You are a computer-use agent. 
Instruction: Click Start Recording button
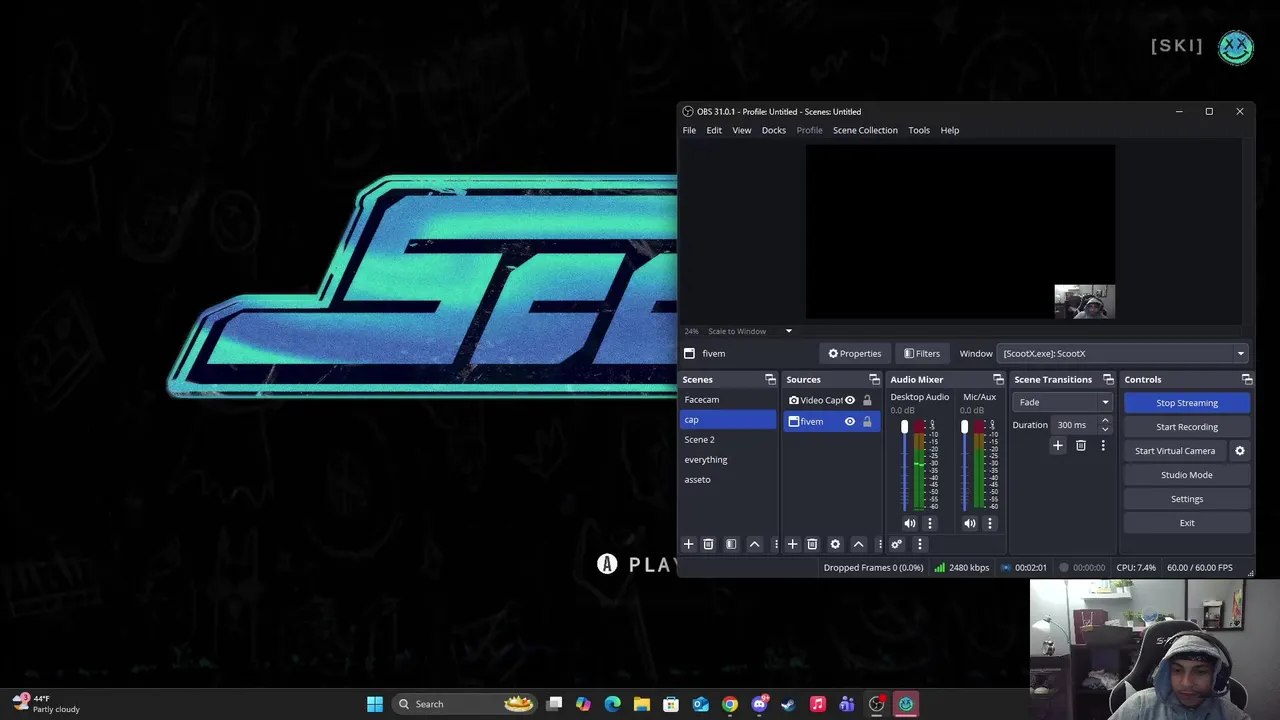click(x=1187, y=427)
